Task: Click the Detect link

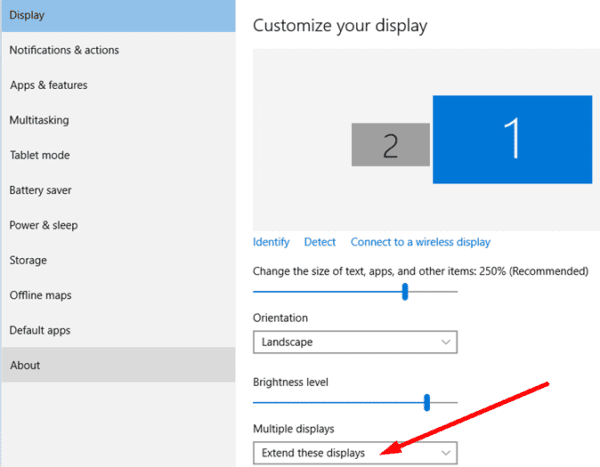Action: click(x=320, y=242)
